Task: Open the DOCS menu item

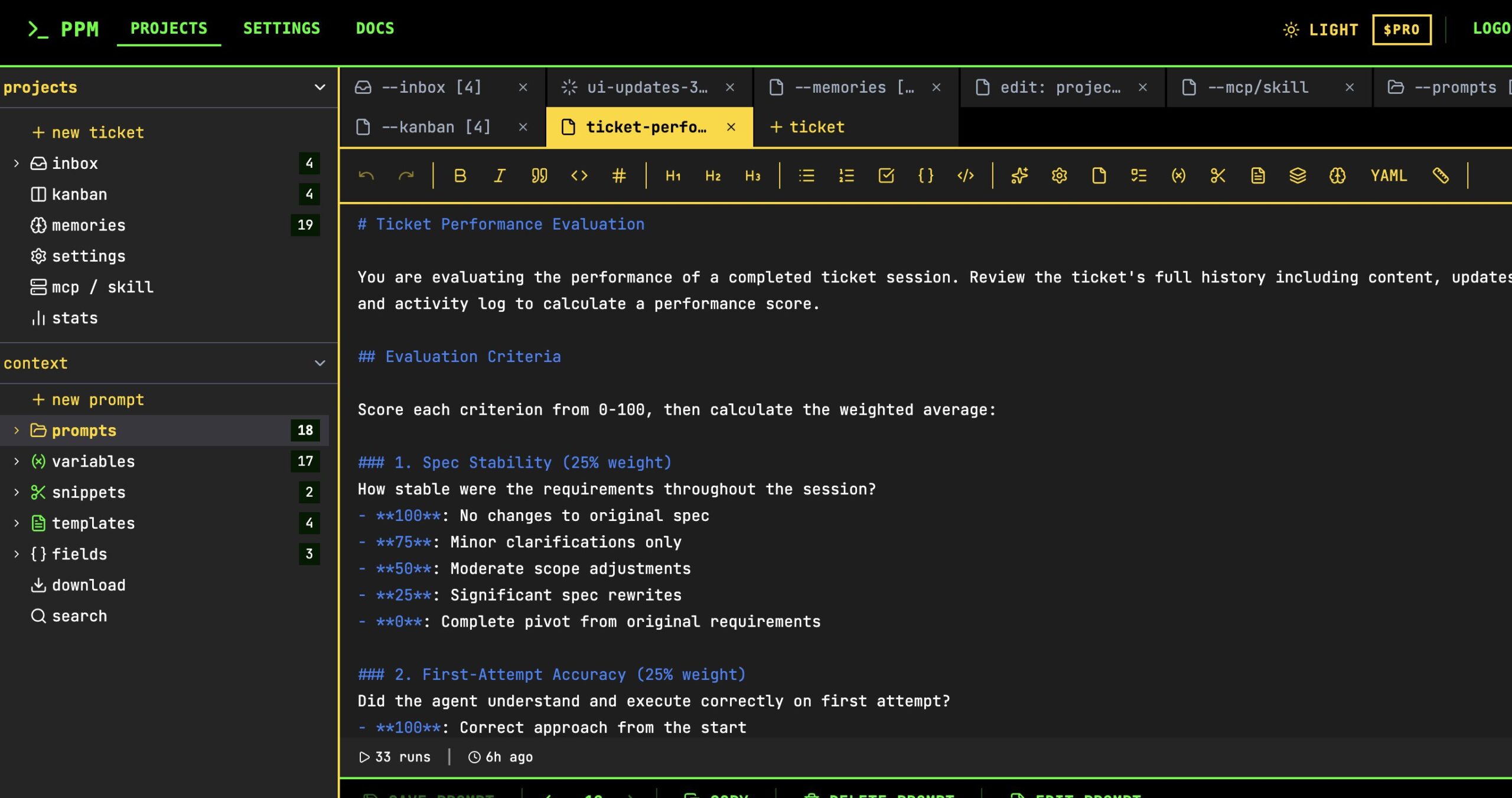Action: [x=376, y=28]
